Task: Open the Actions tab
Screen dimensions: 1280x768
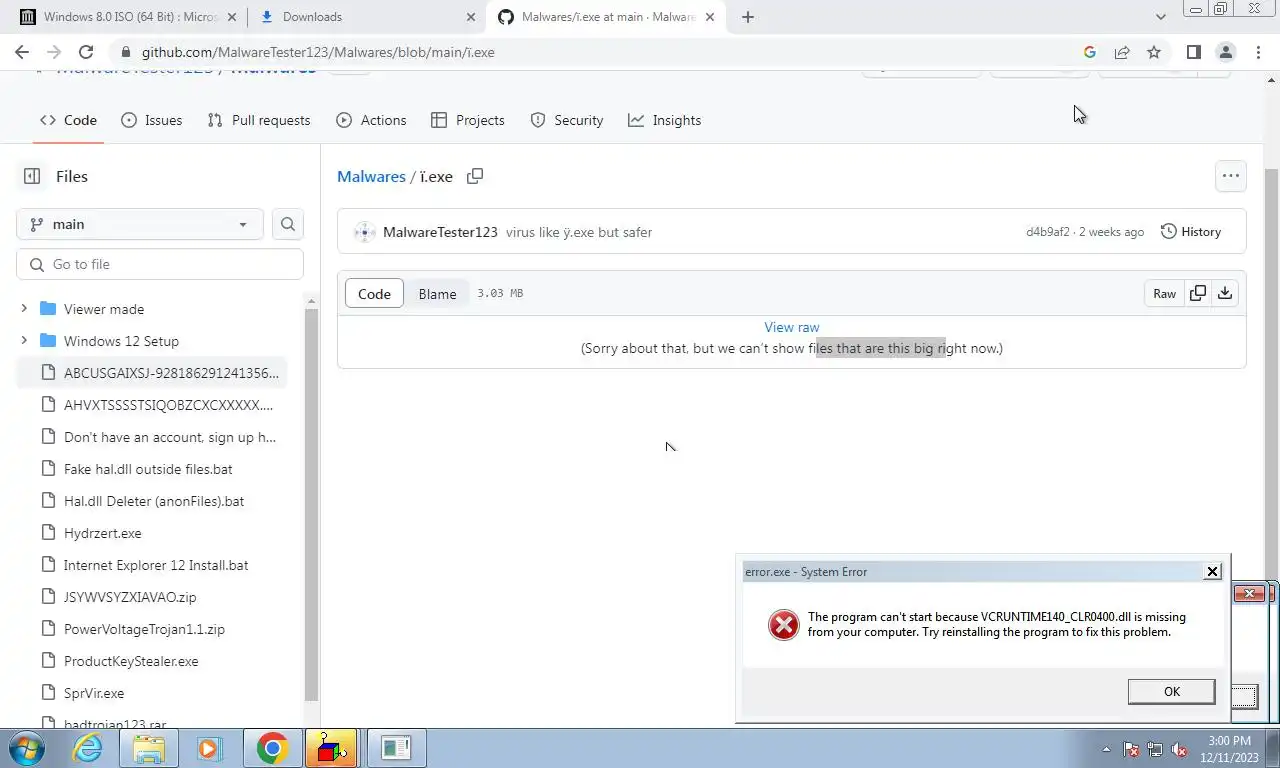Action: click(x=371, y=120)
